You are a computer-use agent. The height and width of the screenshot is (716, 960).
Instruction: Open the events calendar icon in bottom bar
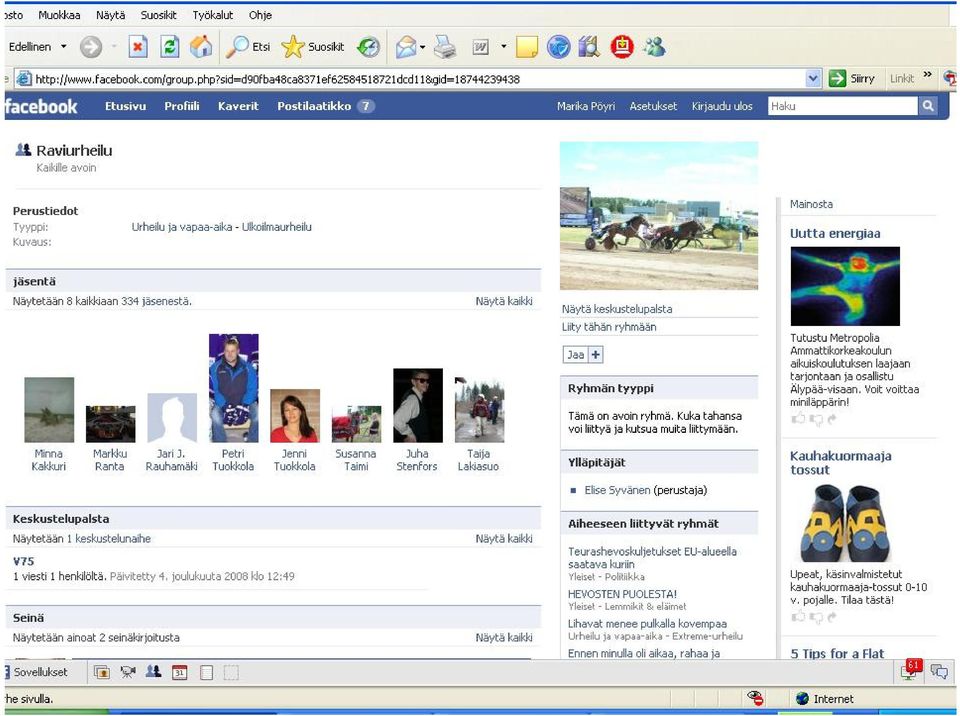179,673
